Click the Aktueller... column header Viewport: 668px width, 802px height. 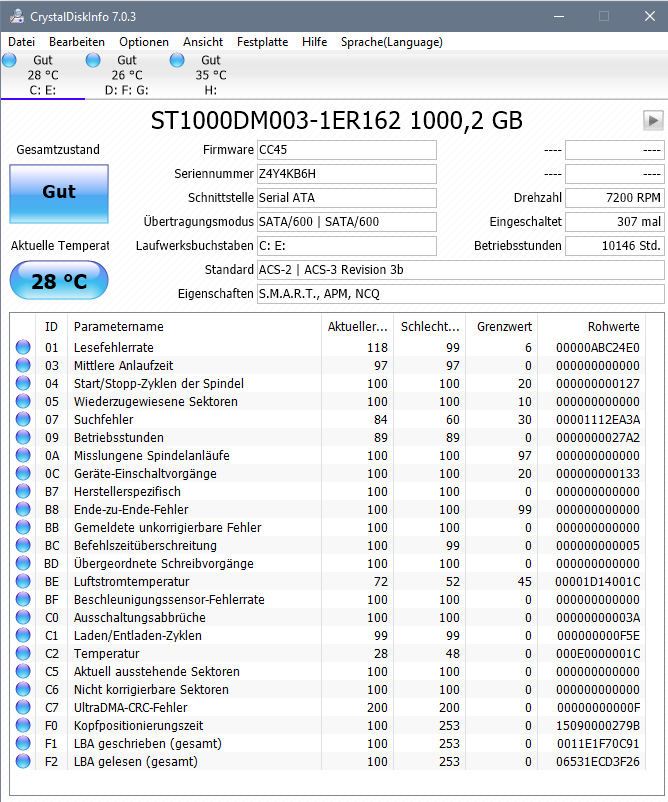358,327
